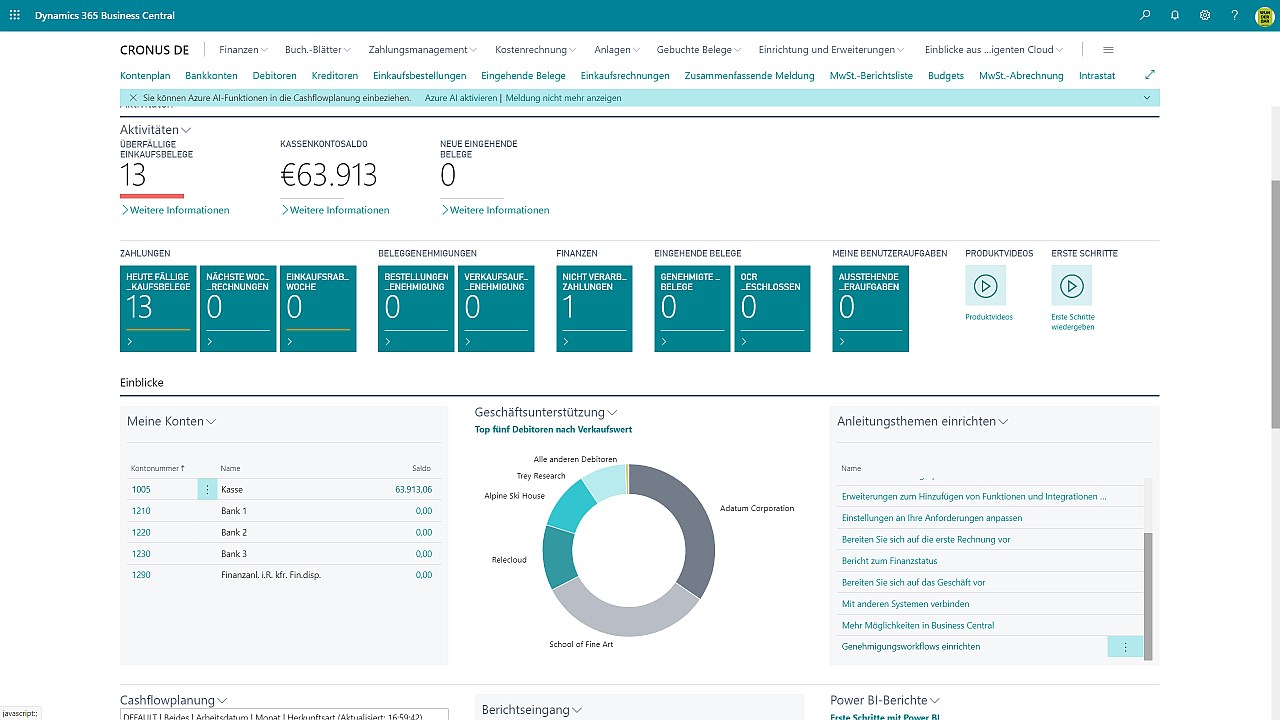The height and width of the screenshot is (720, 1280).
Task: Open the Verkaufsauftrag Genehmigung tile
Action: 496,308
